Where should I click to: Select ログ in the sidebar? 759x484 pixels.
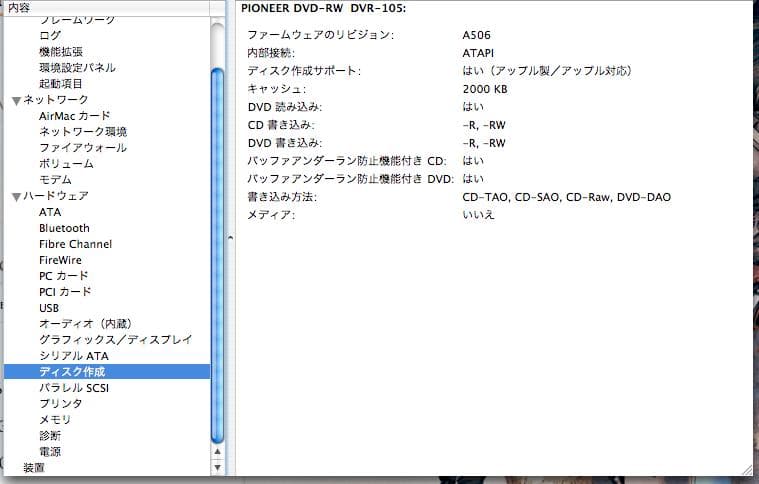[x=50, y=35]
